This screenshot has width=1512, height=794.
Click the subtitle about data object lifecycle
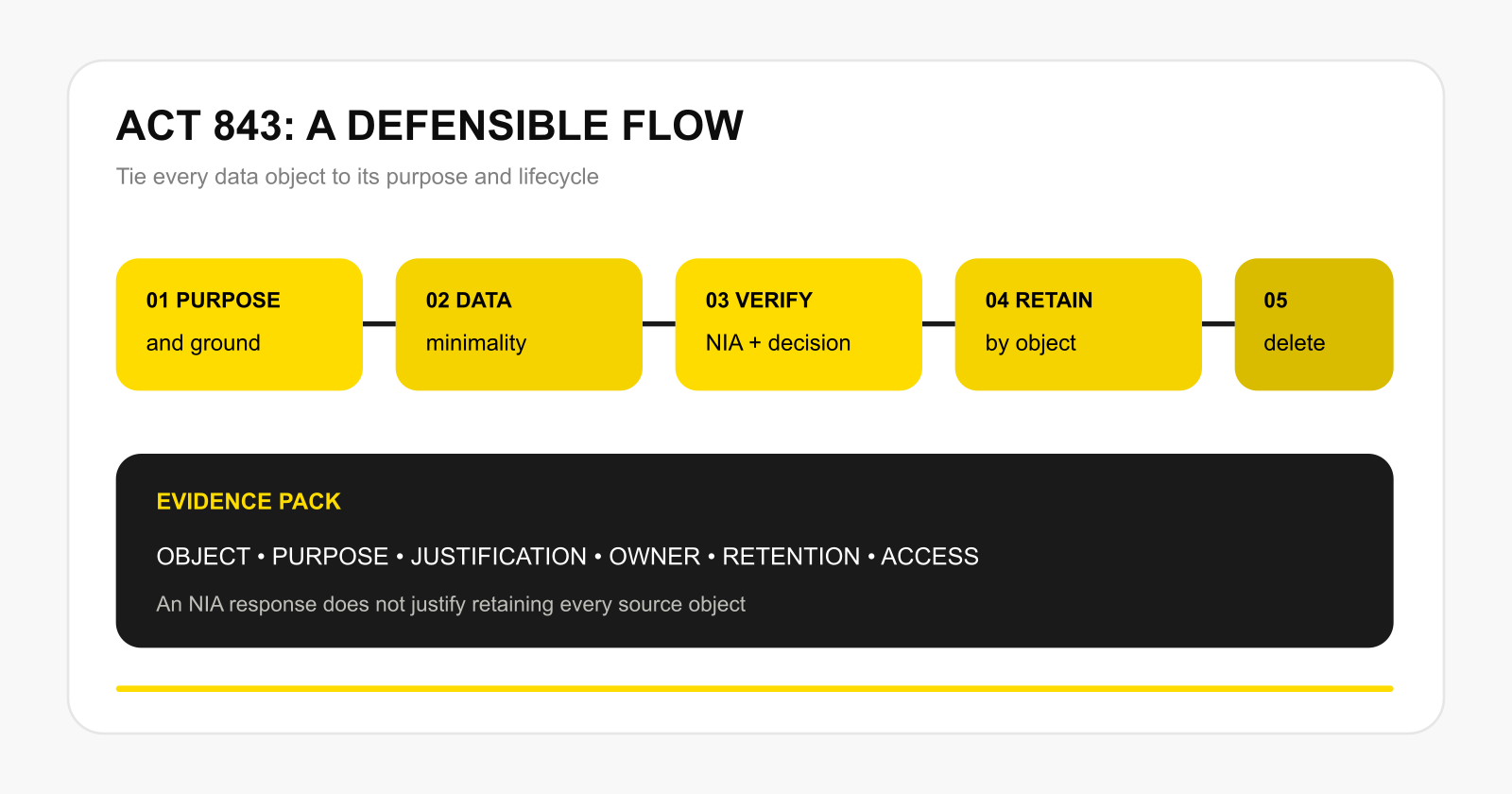click(x=357, y=177)
